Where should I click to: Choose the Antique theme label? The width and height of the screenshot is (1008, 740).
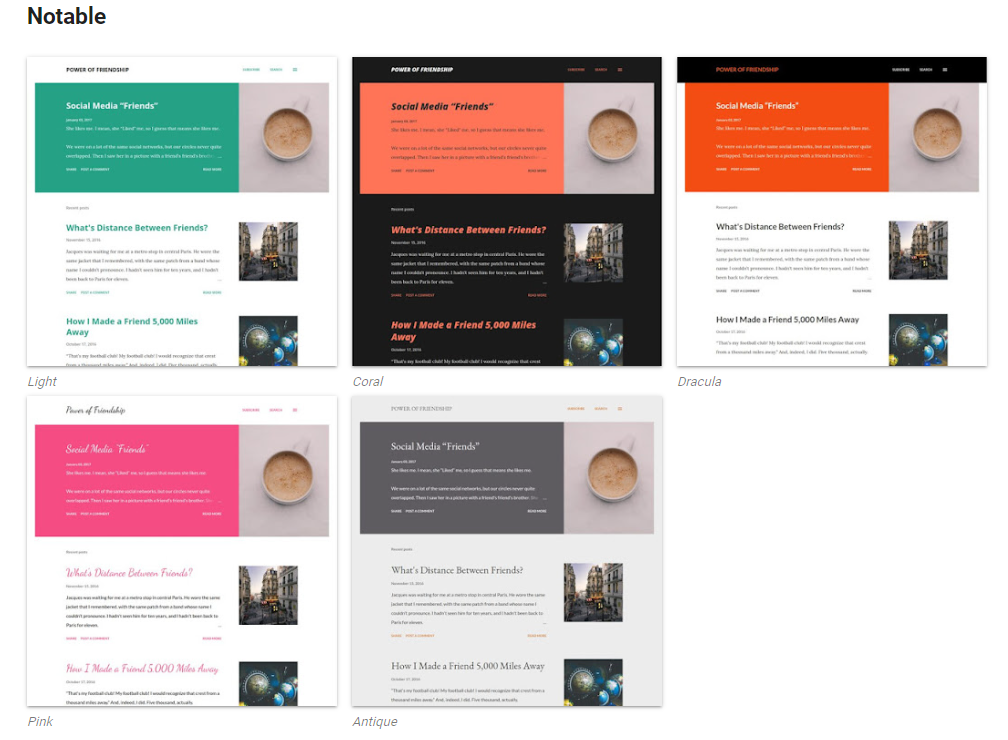375,722
